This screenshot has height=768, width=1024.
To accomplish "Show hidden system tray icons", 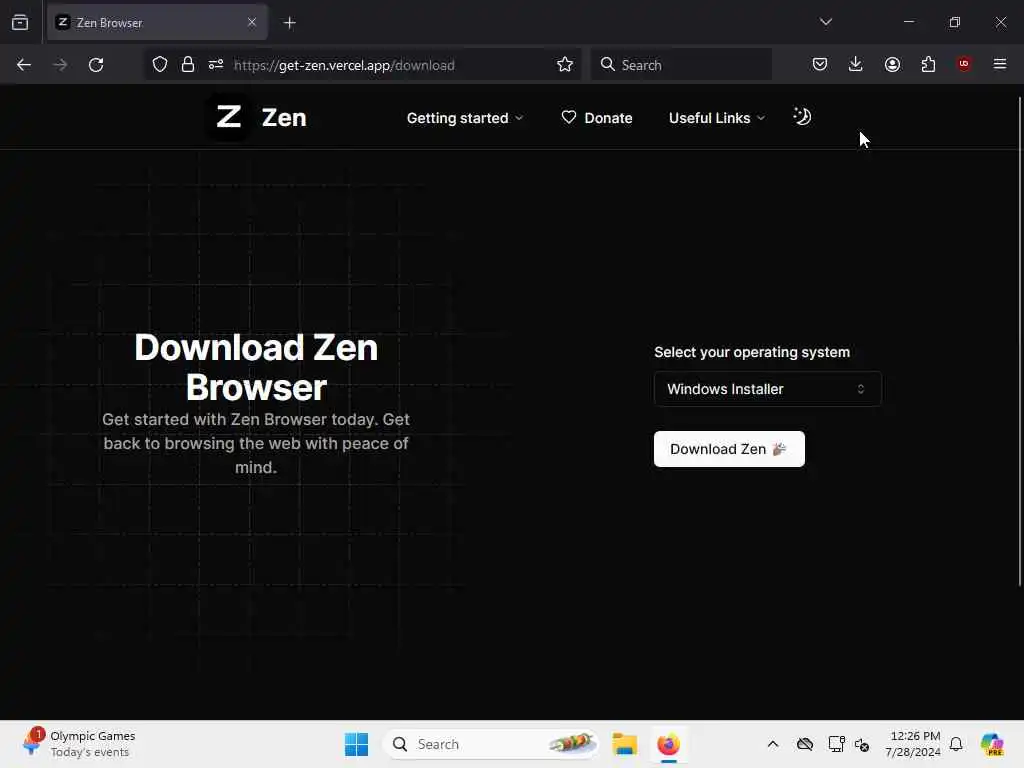I will click(773, 744).
